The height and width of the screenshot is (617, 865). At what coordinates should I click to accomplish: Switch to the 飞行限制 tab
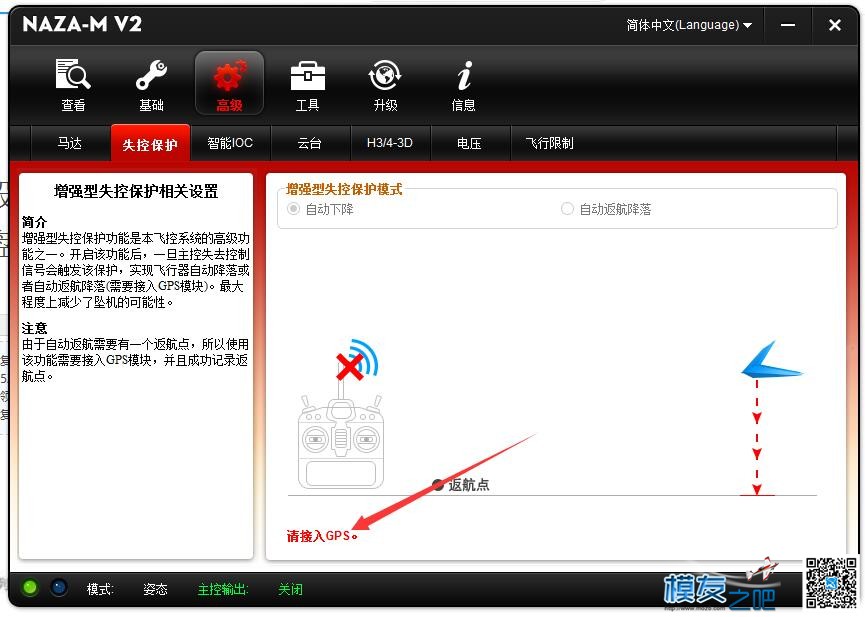[x=550, y=143]
